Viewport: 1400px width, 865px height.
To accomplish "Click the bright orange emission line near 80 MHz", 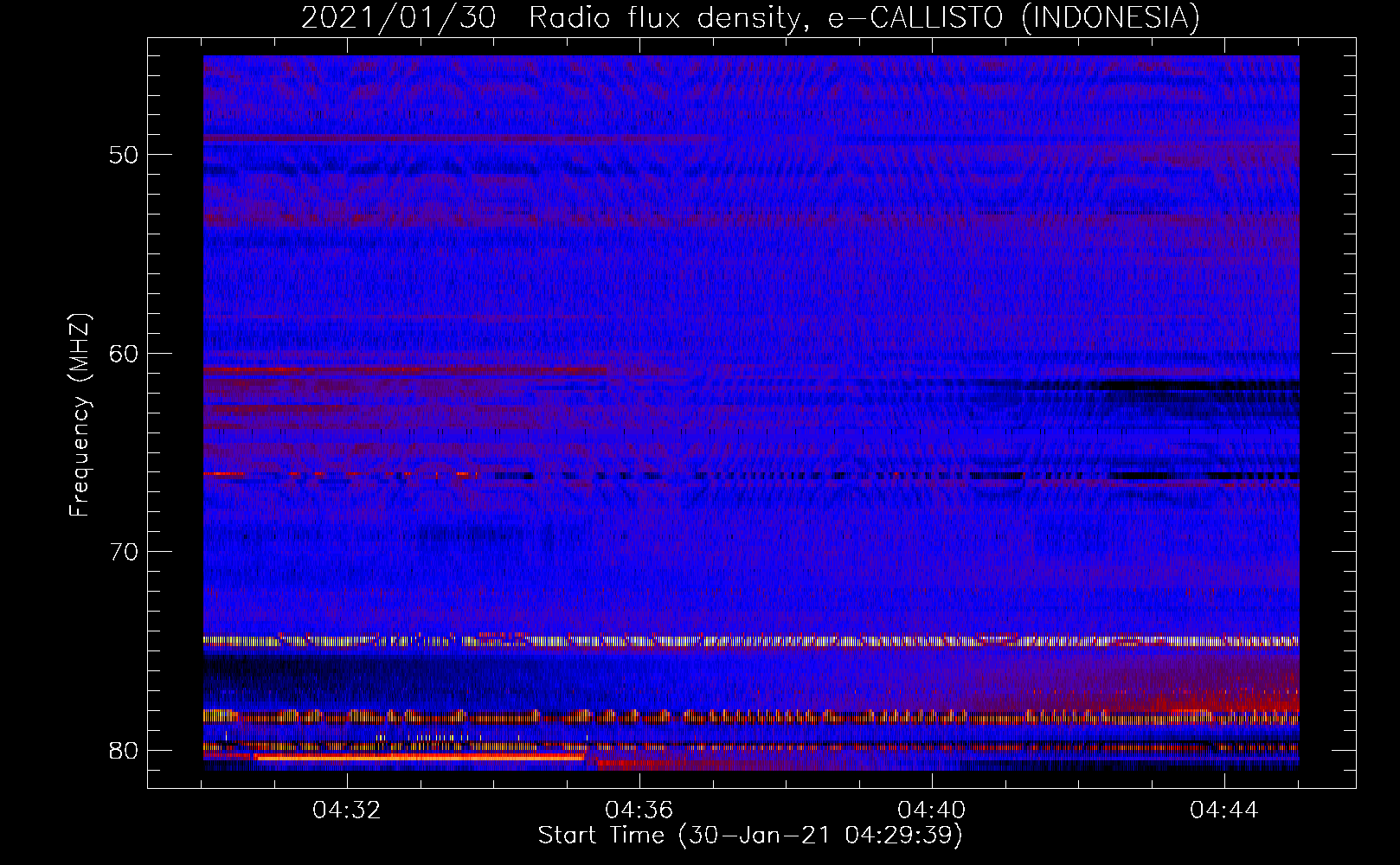I will pyautogui.click(x=420, y=758).
